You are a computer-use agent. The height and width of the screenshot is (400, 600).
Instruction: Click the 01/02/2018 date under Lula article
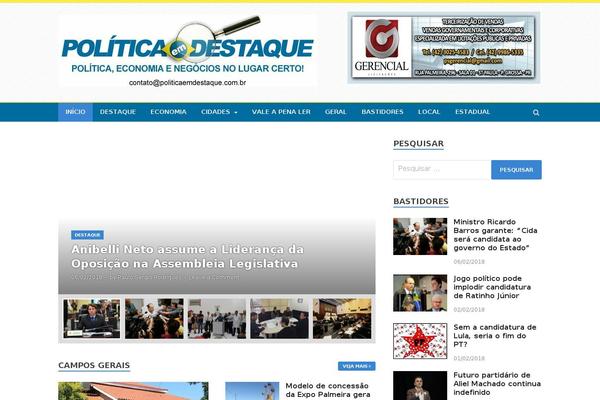click(x=469, y=358)
